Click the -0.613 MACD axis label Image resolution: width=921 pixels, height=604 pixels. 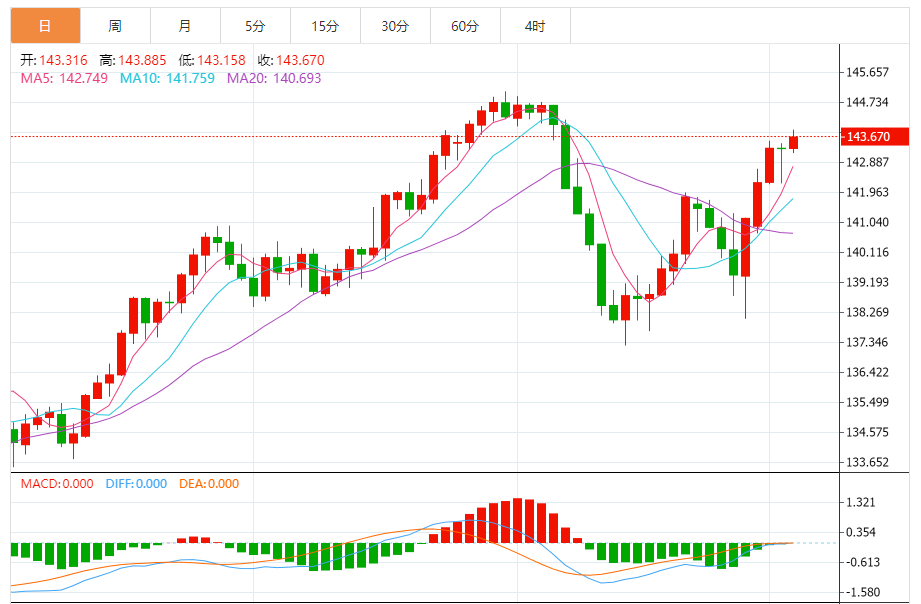(861, 562)
